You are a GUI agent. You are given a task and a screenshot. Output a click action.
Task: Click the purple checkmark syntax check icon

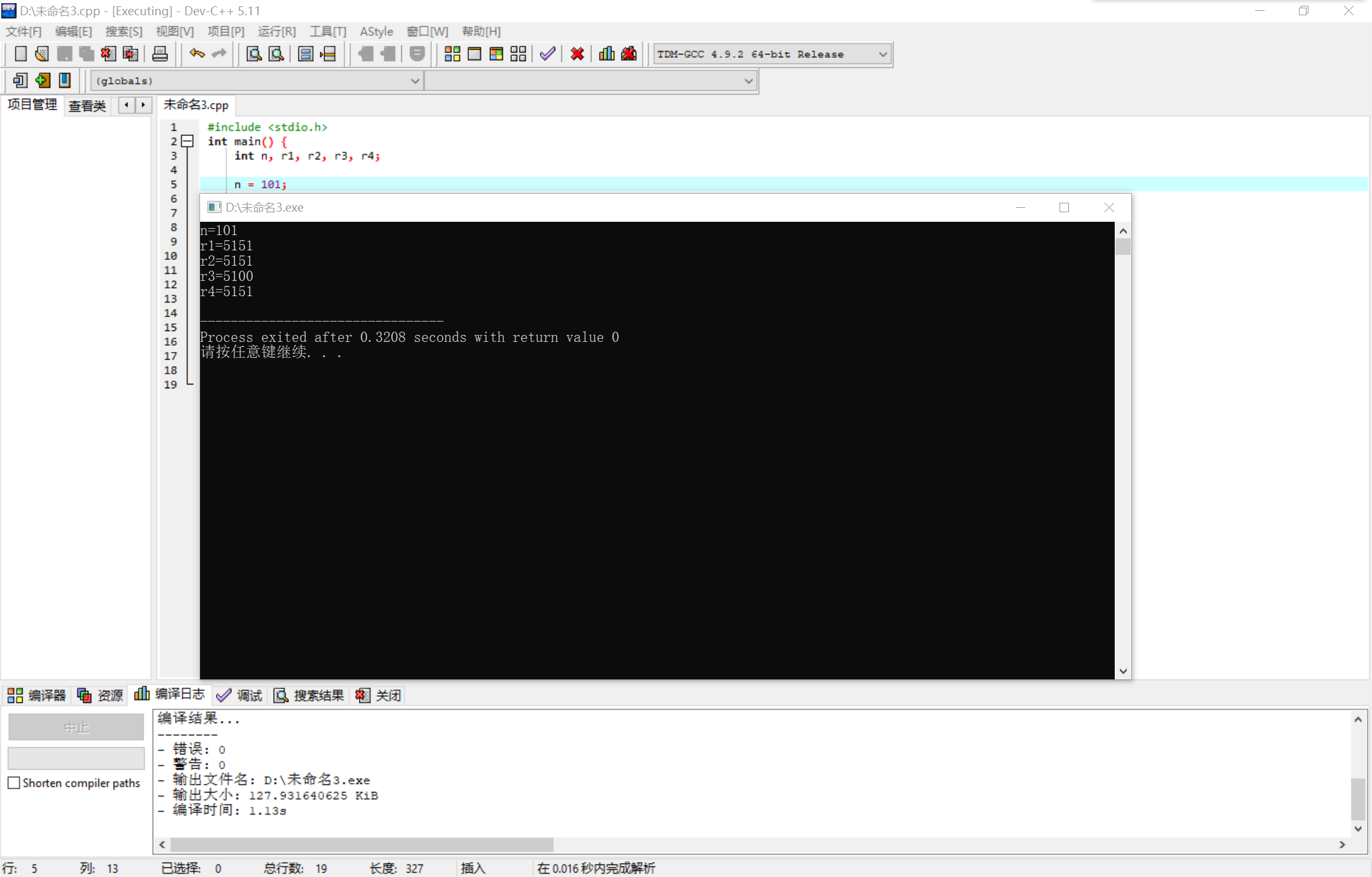(548, 54)
